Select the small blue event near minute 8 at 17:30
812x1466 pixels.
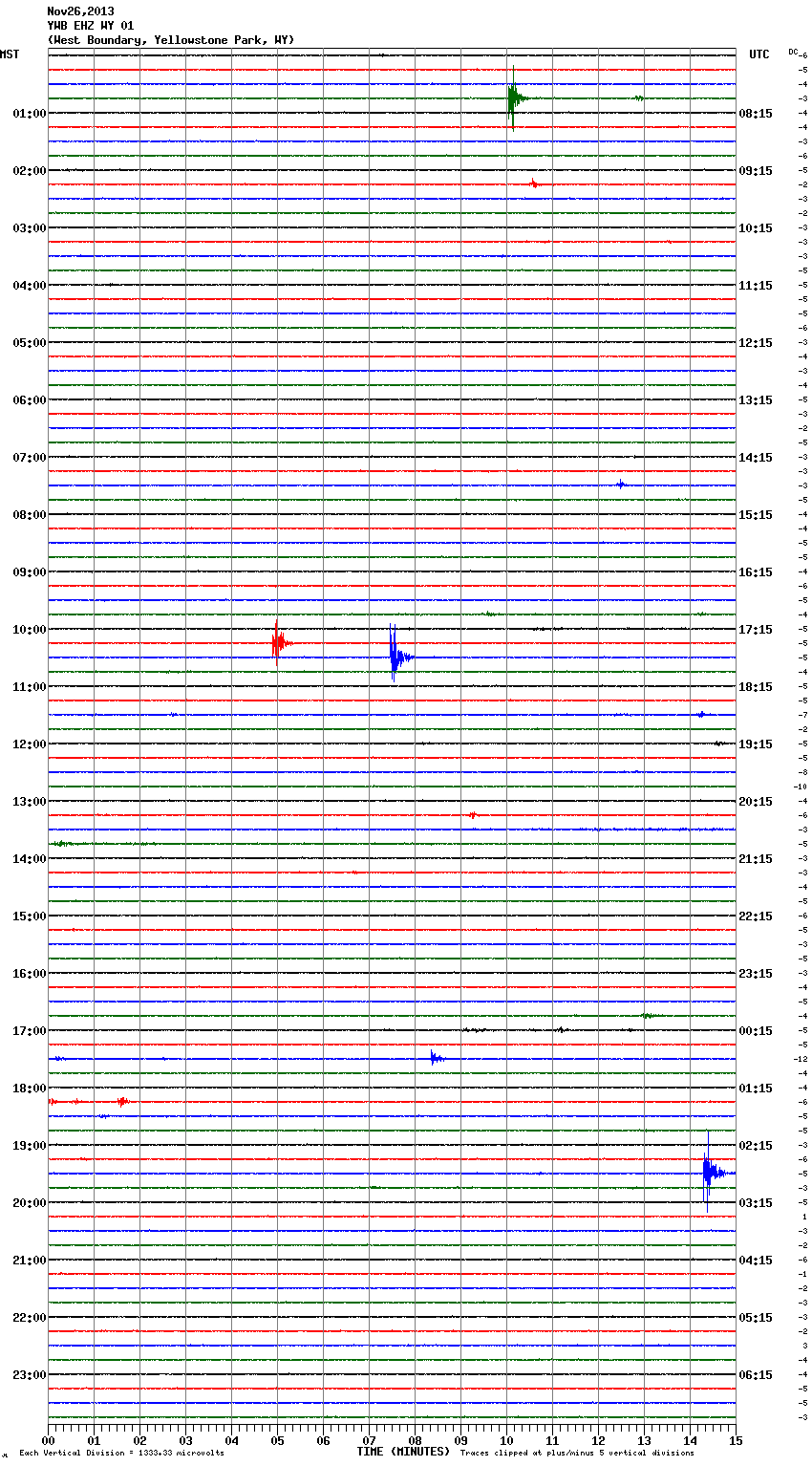(x=435, y=1058)
